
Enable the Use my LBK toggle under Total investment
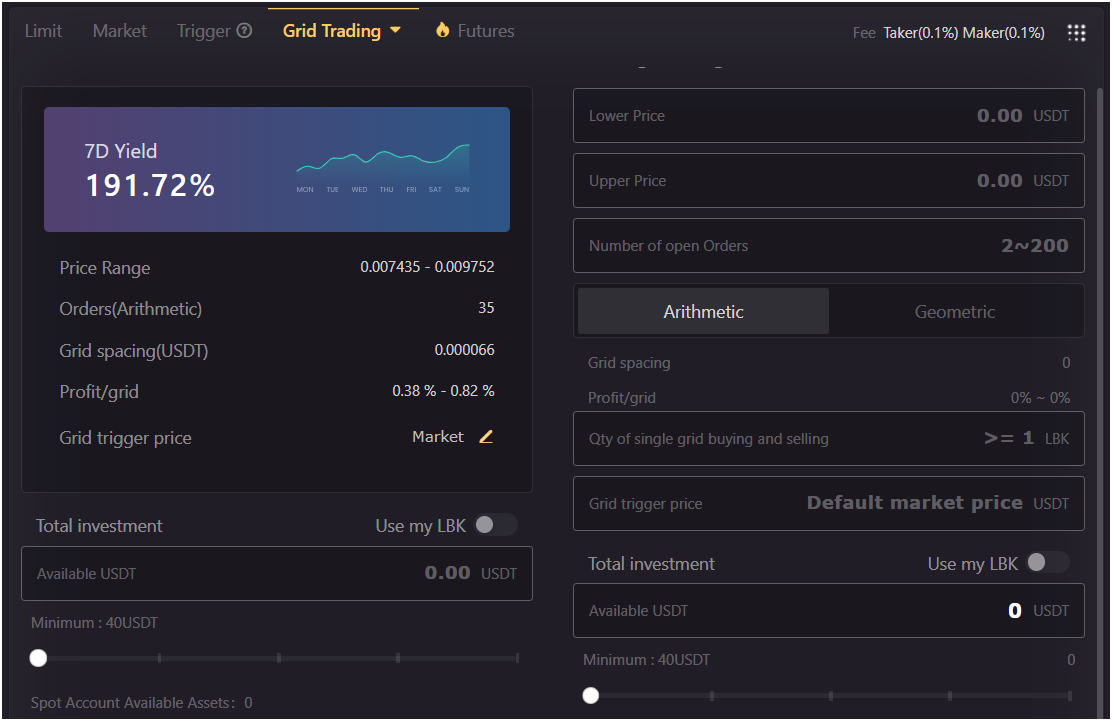click(498, 524)
